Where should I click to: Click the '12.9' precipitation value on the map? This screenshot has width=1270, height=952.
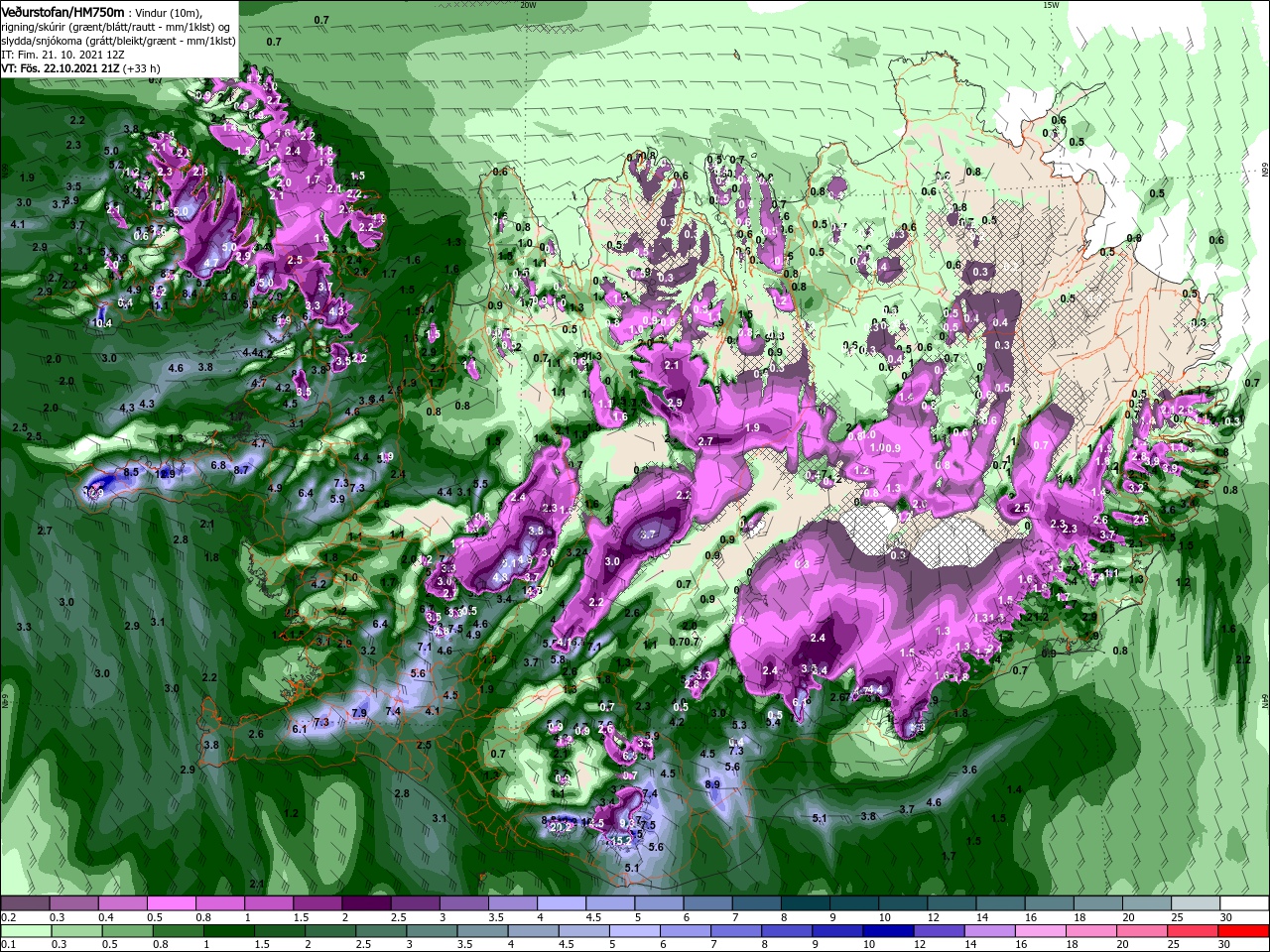click(x=166, y=474)
